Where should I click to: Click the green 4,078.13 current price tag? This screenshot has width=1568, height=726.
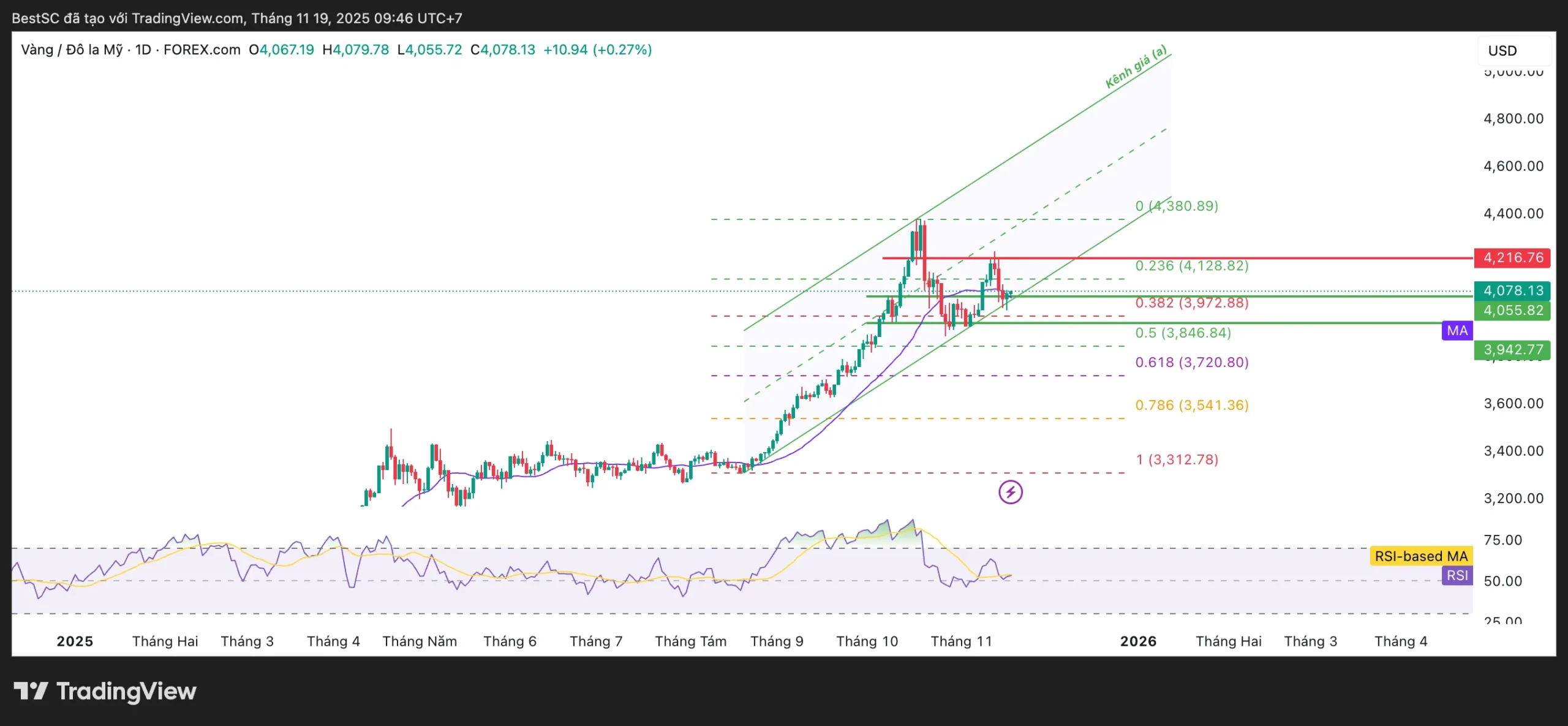point(1512,290)
